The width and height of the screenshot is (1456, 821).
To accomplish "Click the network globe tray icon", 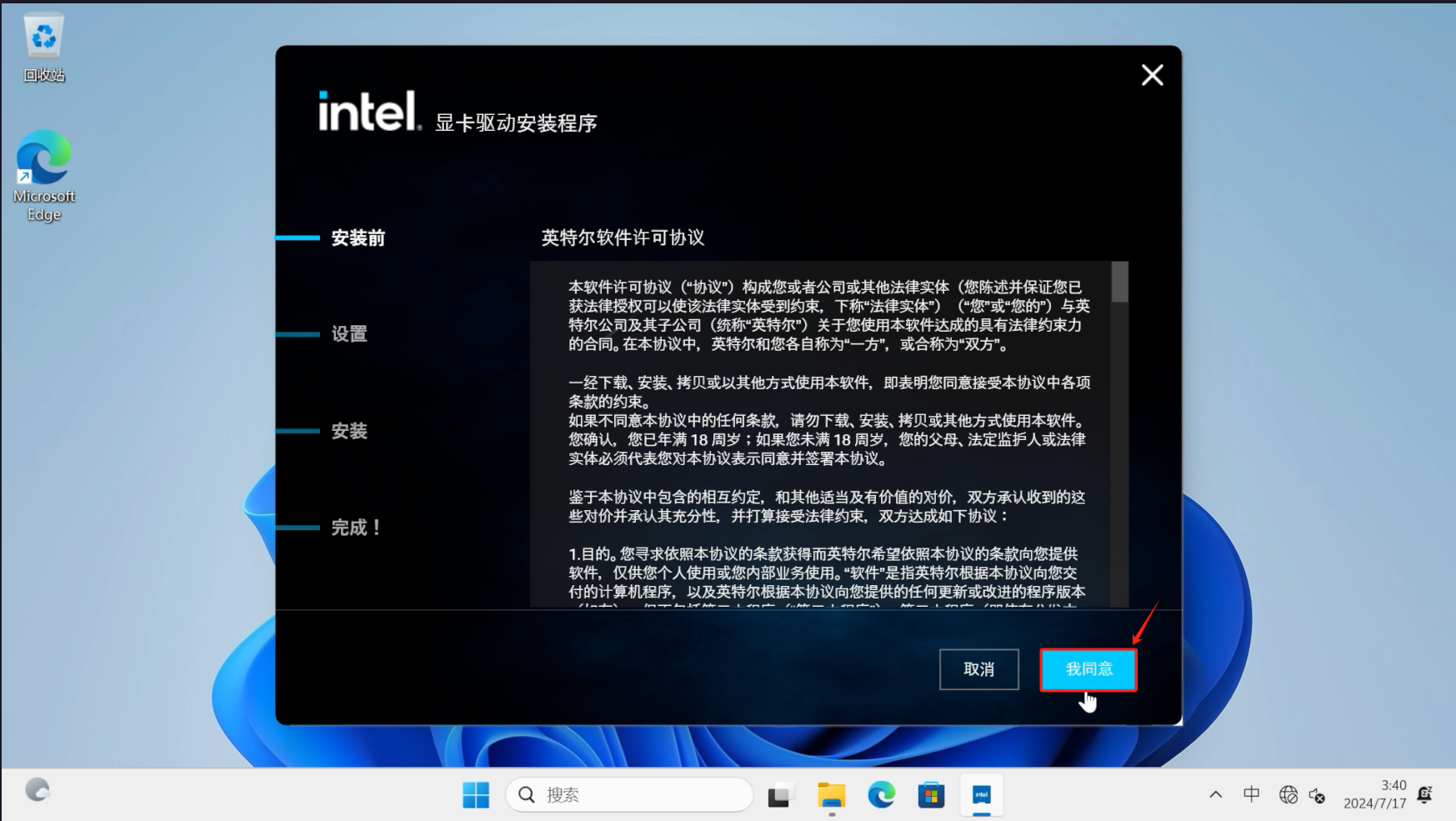I will (1288, 795).
